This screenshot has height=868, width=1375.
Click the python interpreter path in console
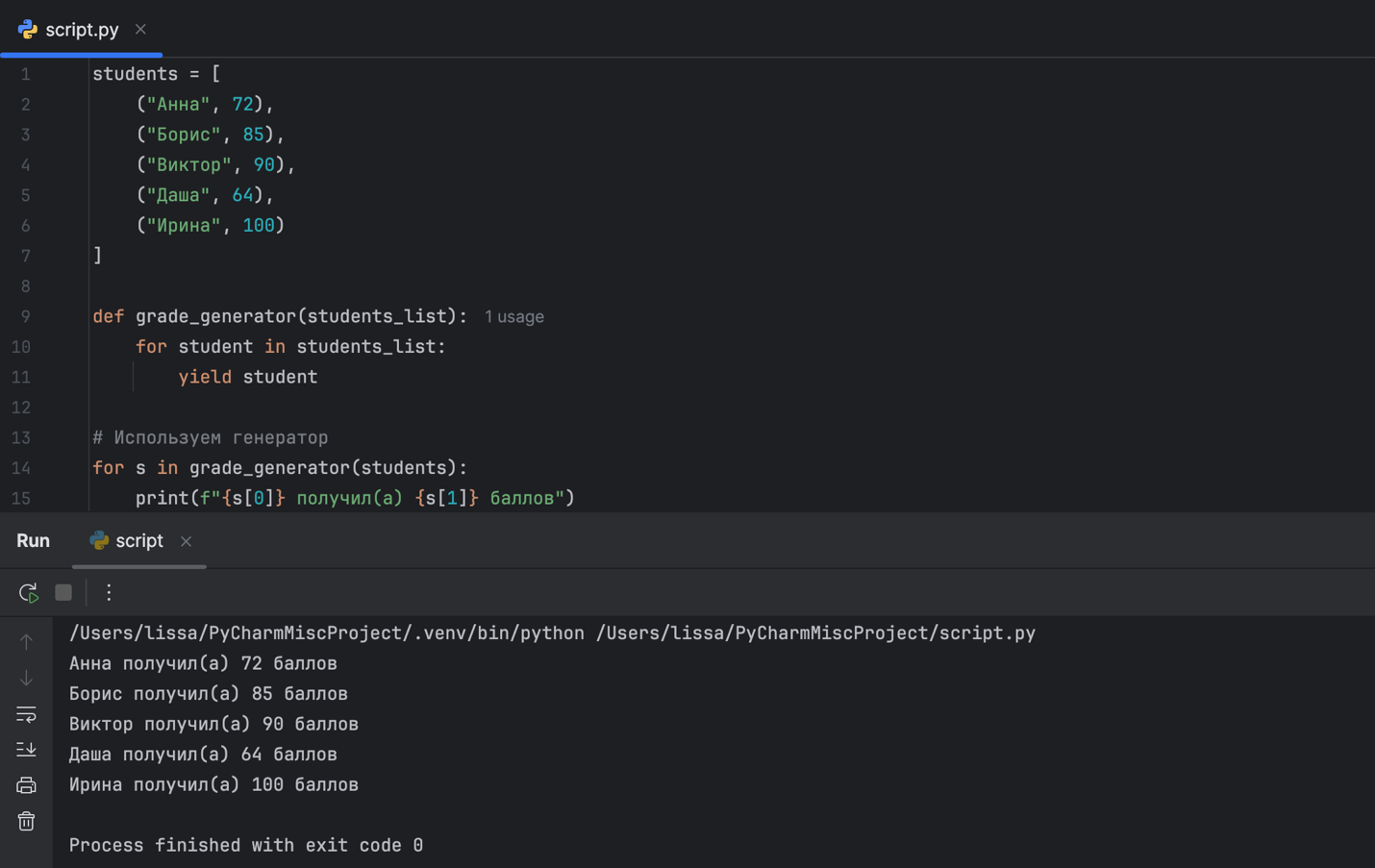click(x=326, y=633)
